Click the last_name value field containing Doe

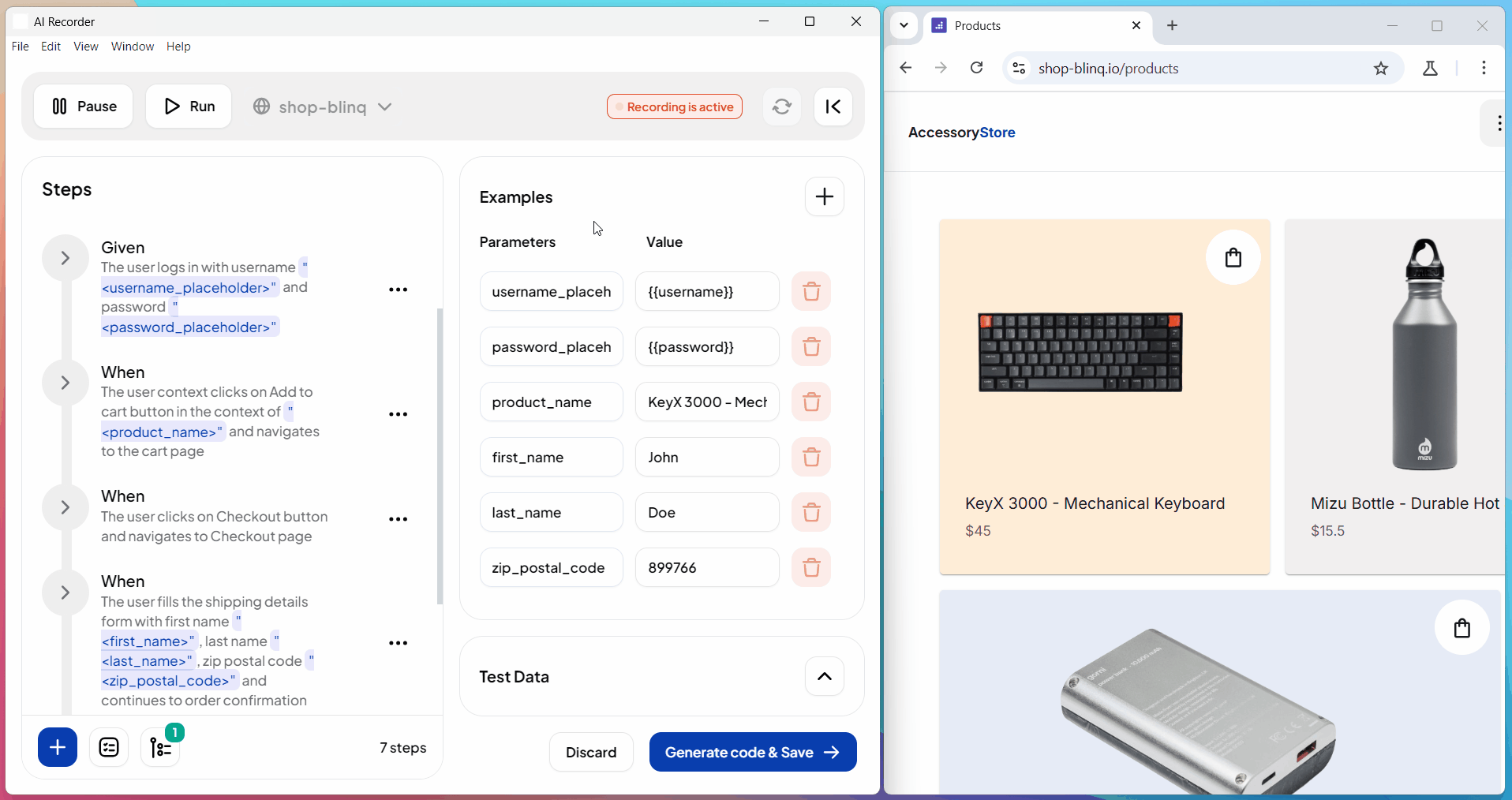706,512
